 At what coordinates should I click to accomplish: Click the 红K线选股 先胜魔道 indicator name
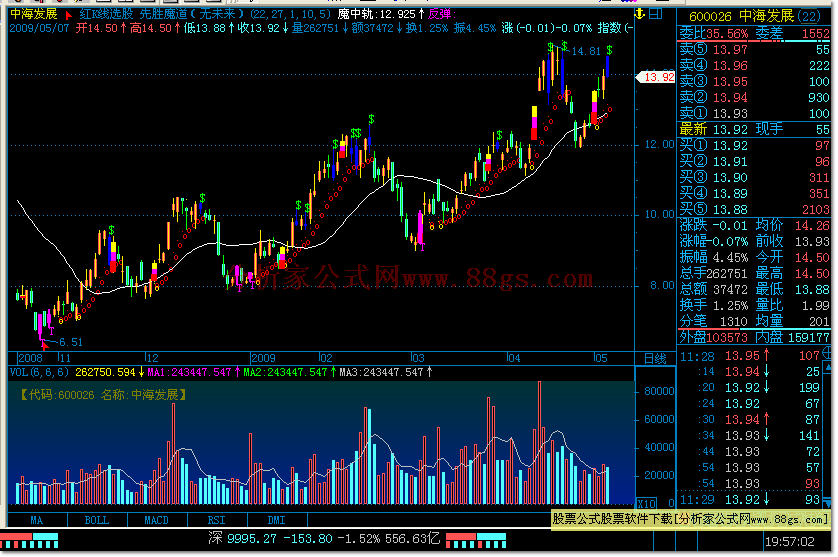pos(161,14)
